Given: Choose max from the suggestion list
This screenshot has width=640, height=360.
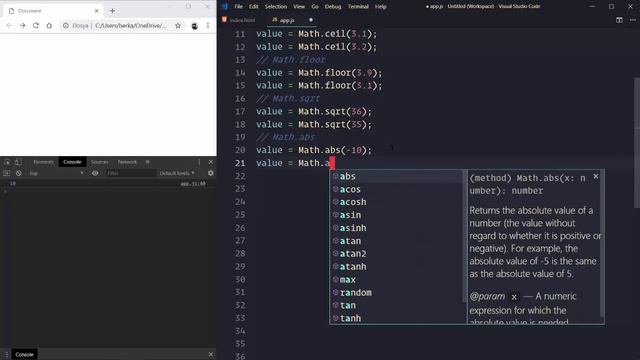Looking at the screenshot, I should pyautogui.click(x=397, y=280).
